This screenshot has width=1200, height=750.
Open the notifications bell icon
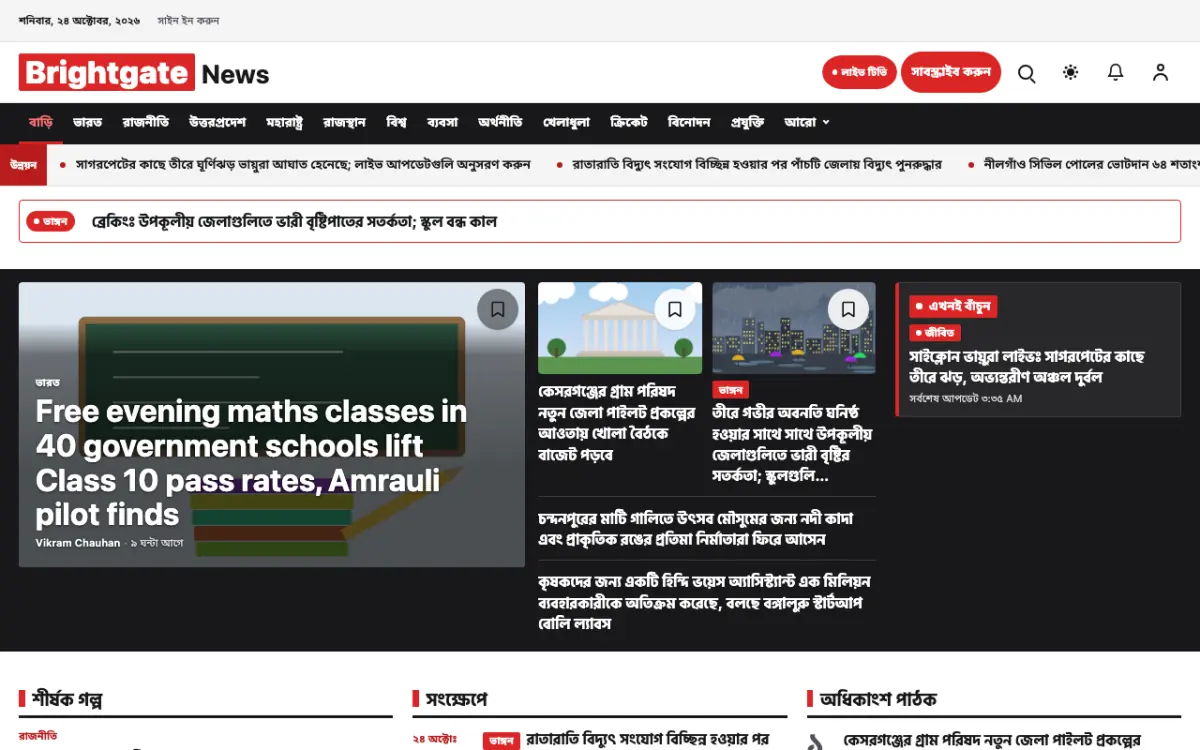tap(1115, 73)
